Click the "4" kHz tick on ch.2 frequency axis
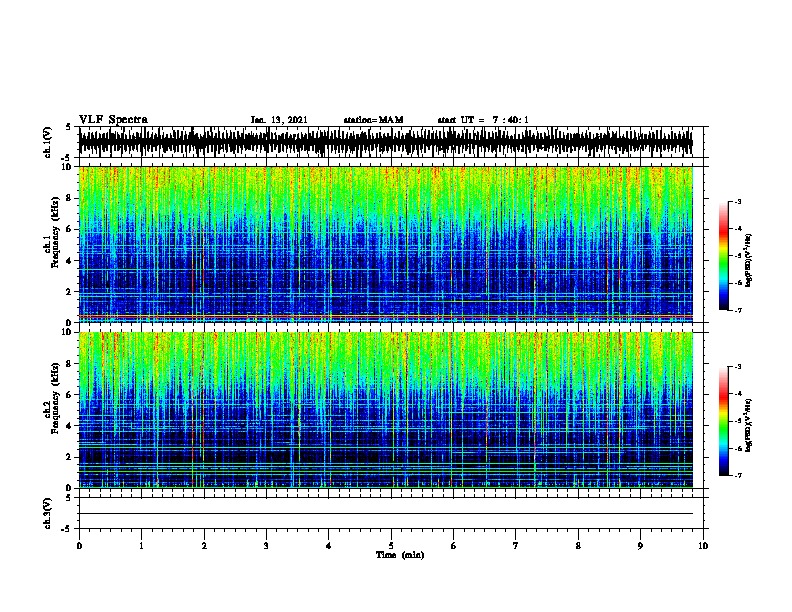The image size is (792, 612). 69,426
